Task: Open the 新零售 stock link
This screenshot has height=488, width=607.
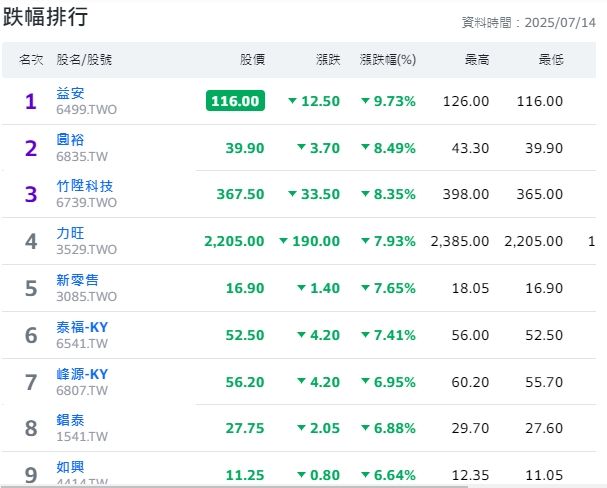Action: 77,280
